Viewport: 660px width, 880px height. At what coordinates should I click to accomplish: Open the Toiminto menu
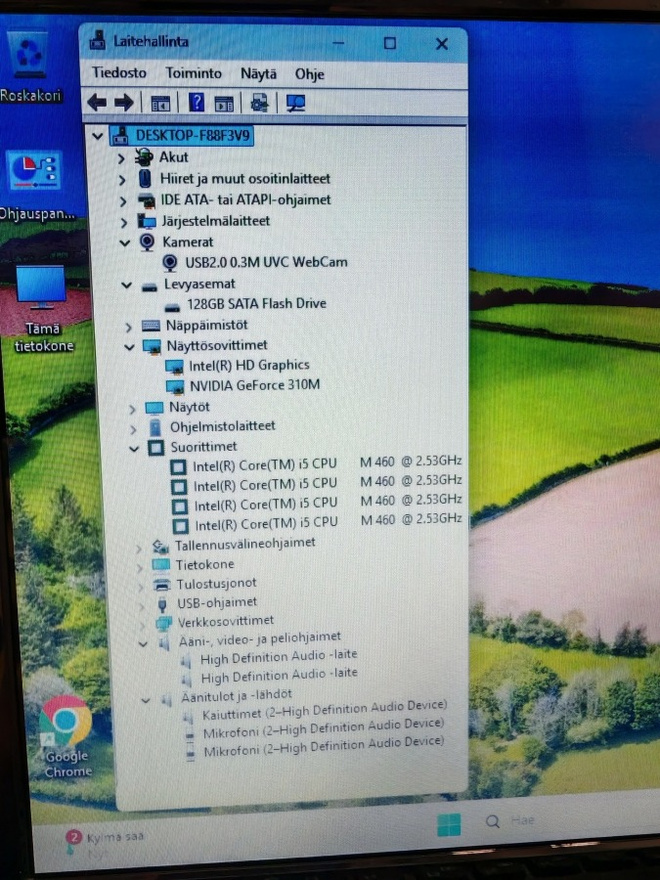(193, 73)
